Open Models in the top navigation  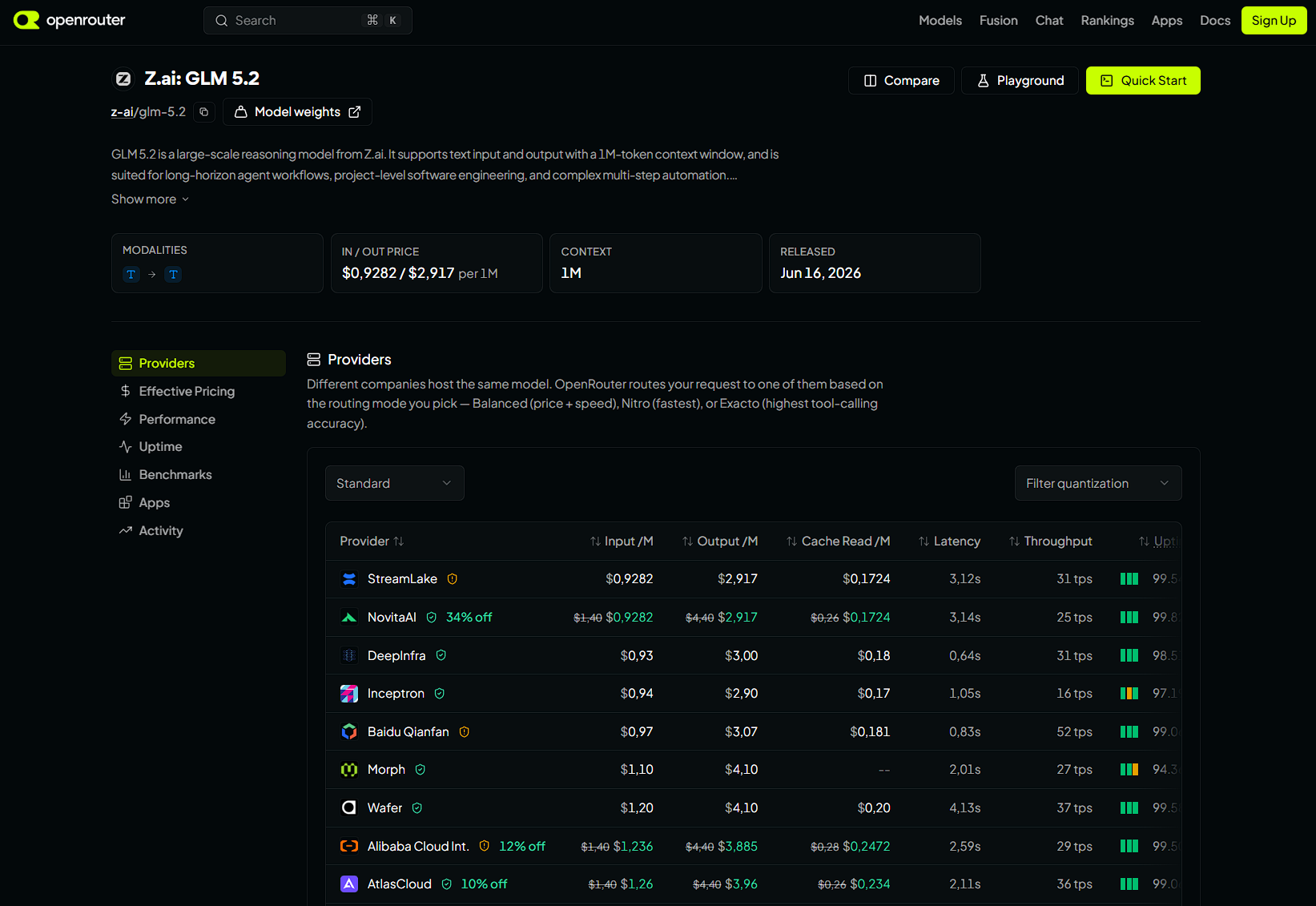pyautogui.click(x=940, y=21)
